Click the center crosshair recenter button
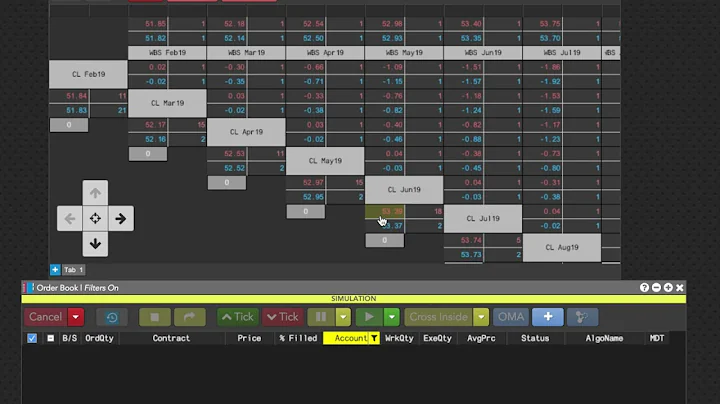 point(95,219)
